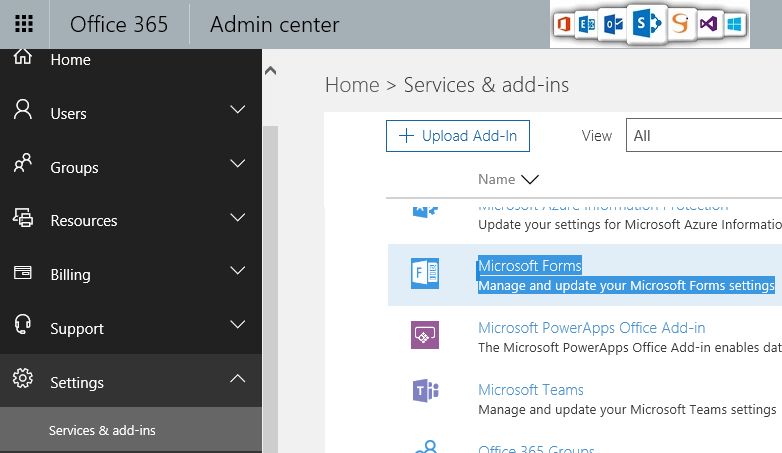
Task: Click the Upload Add-In button
Action: point(458,136)
